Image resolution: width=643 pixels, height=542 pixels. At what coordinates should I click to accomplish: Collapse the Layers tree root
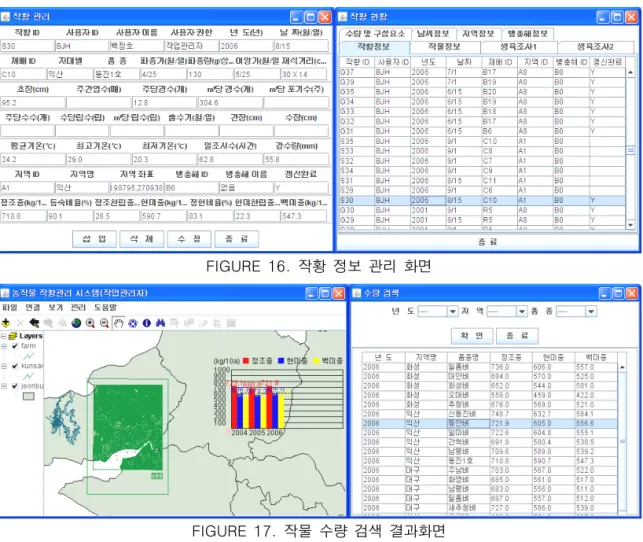pos(3,336)
